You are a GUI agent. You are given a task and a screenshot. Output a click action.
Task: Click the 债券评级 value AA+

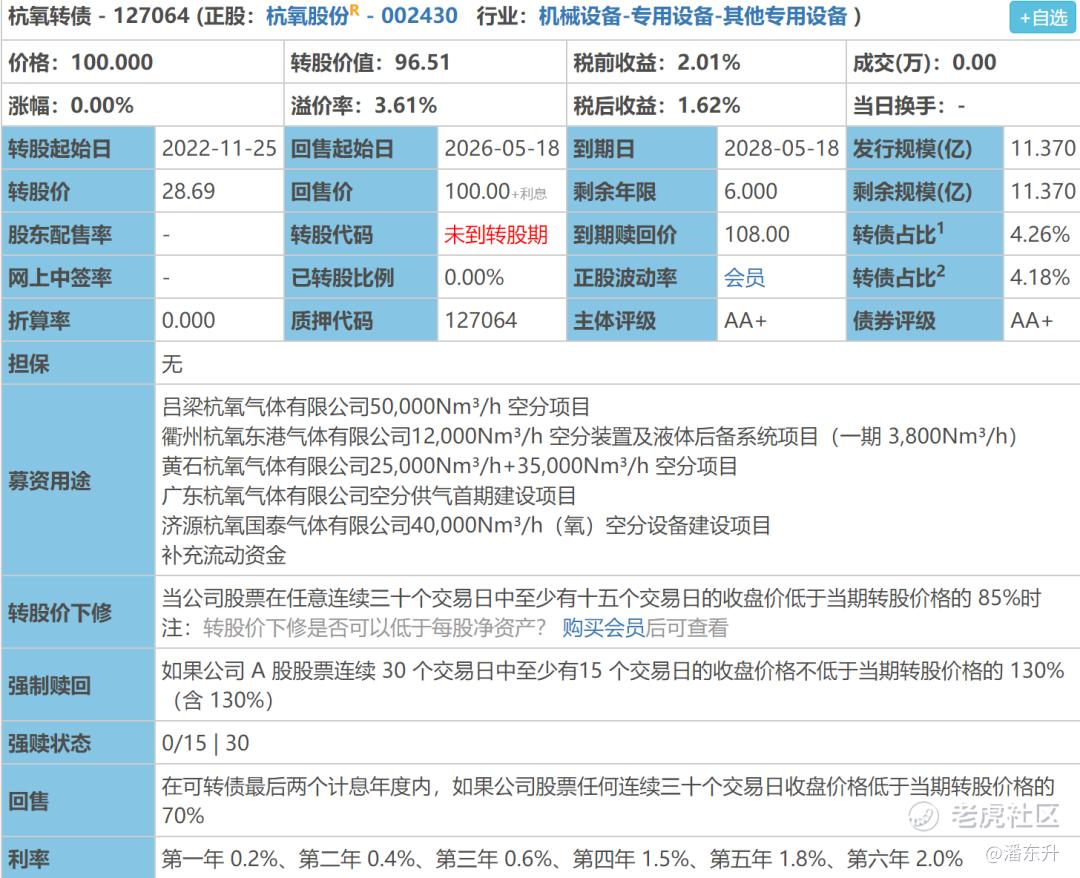point(1031,320)
